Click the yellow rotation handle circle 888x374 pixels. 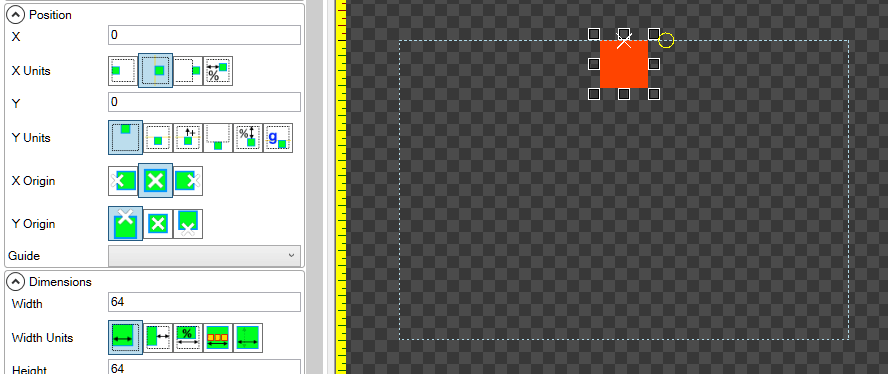click(667, 41)
